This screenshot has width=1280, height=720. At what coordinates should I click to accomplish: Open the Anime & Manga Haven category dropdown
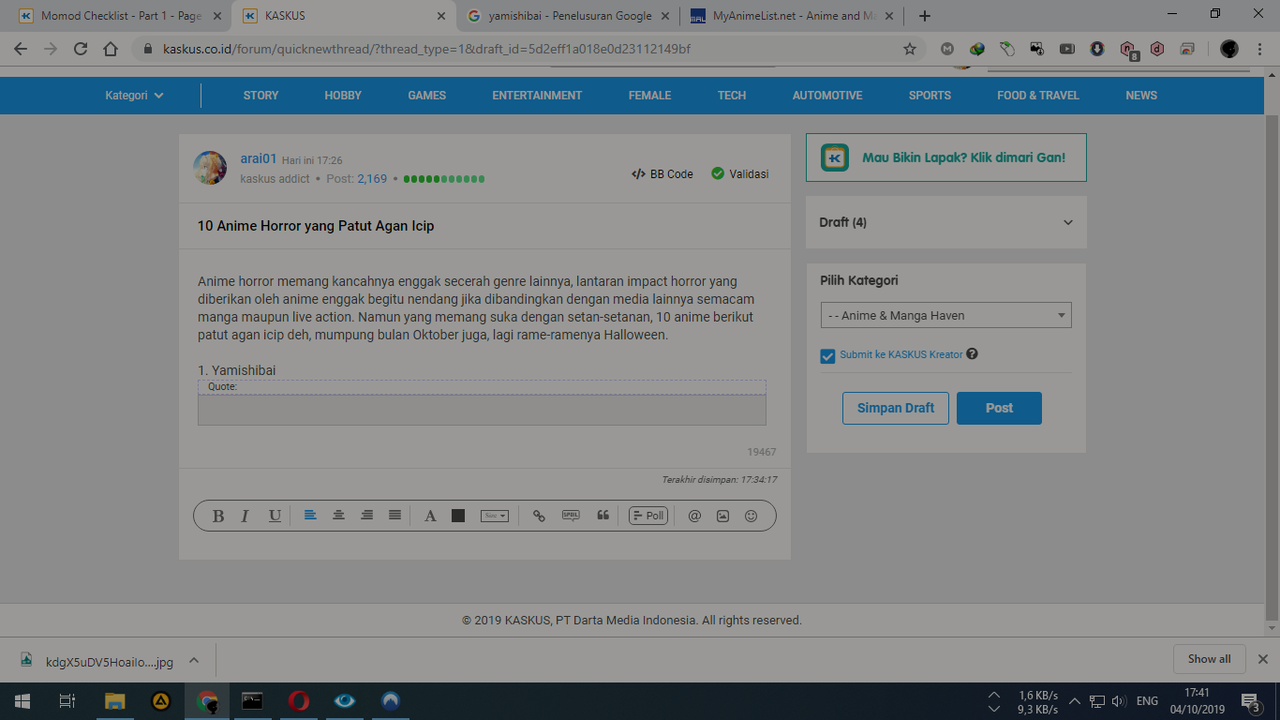(x=945, y=316)
